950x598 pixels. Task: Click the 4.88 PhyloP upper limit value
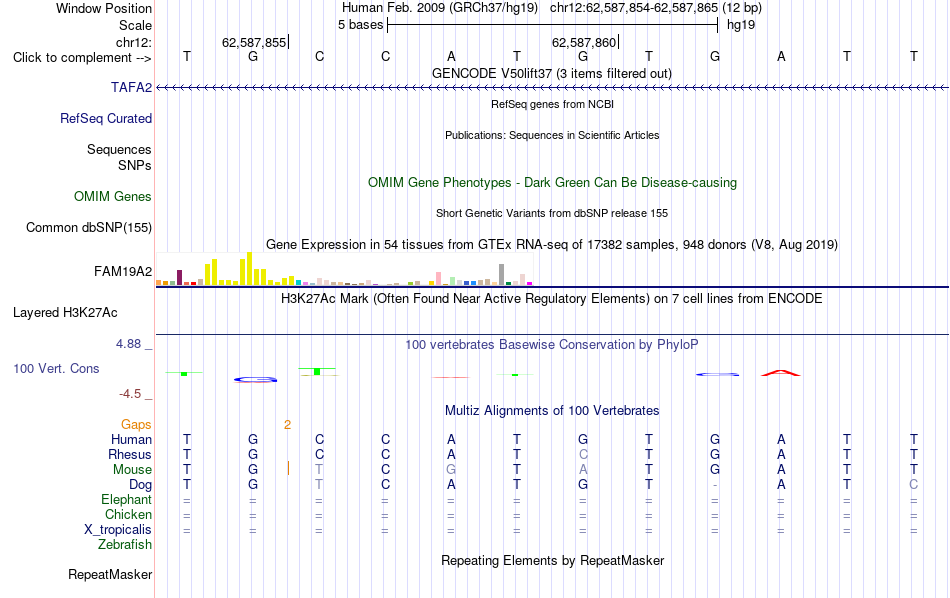point(128,344)
